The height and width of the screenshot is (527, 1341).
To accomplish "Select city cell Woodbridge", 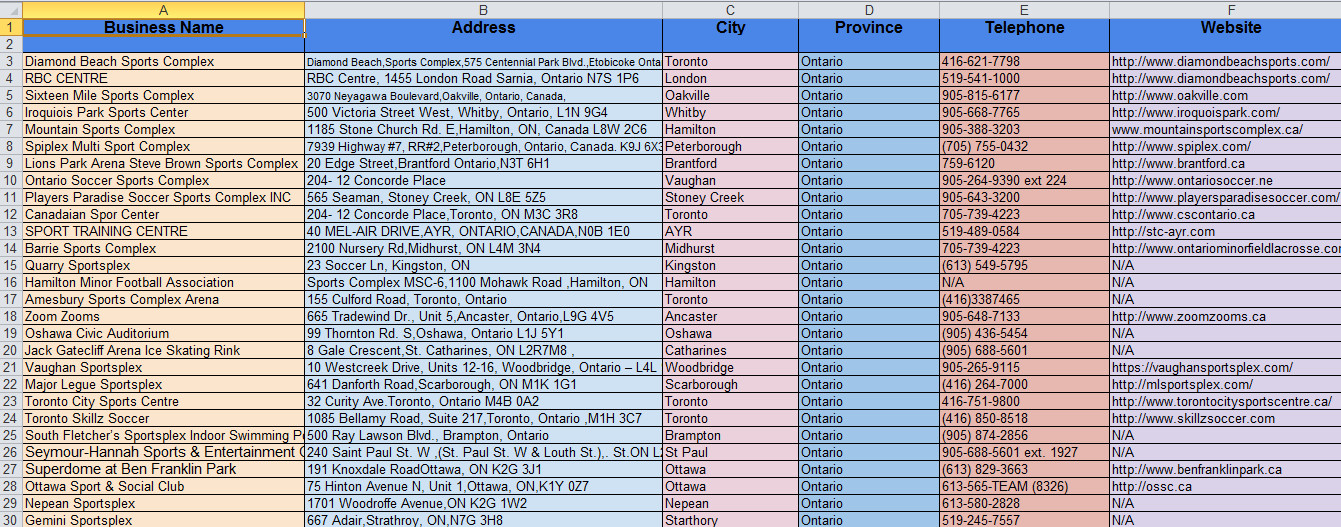I will tap(731, 368).
